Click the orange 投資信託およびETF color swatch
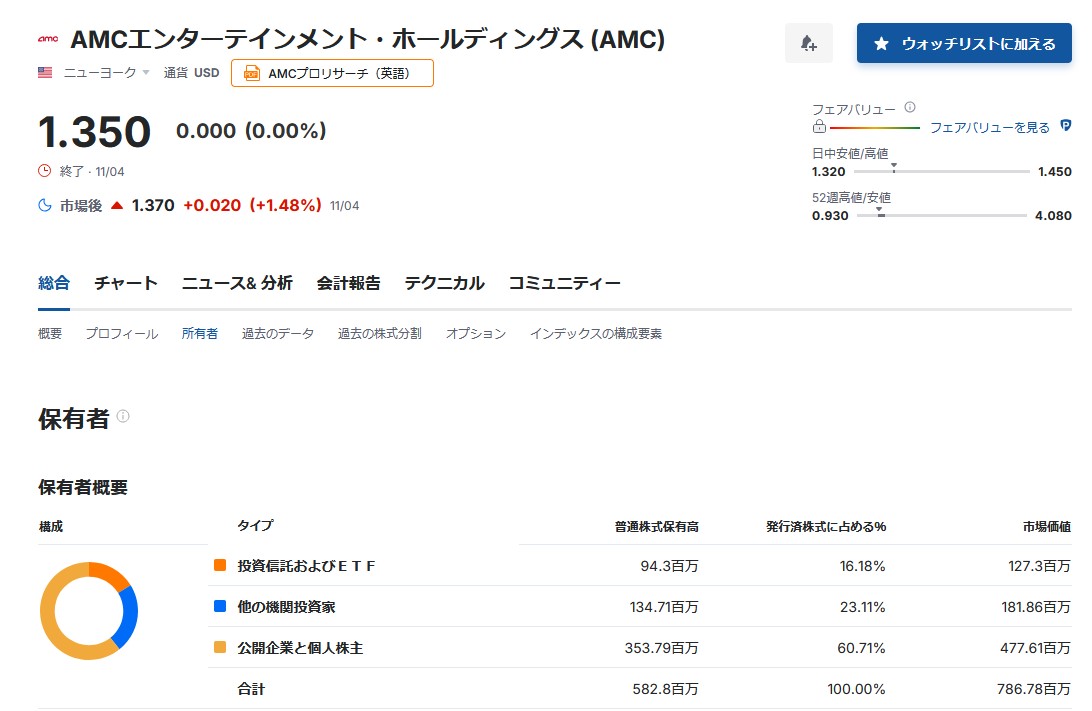This screenshot has width=1092, height=711. click(x=220, y=566)
